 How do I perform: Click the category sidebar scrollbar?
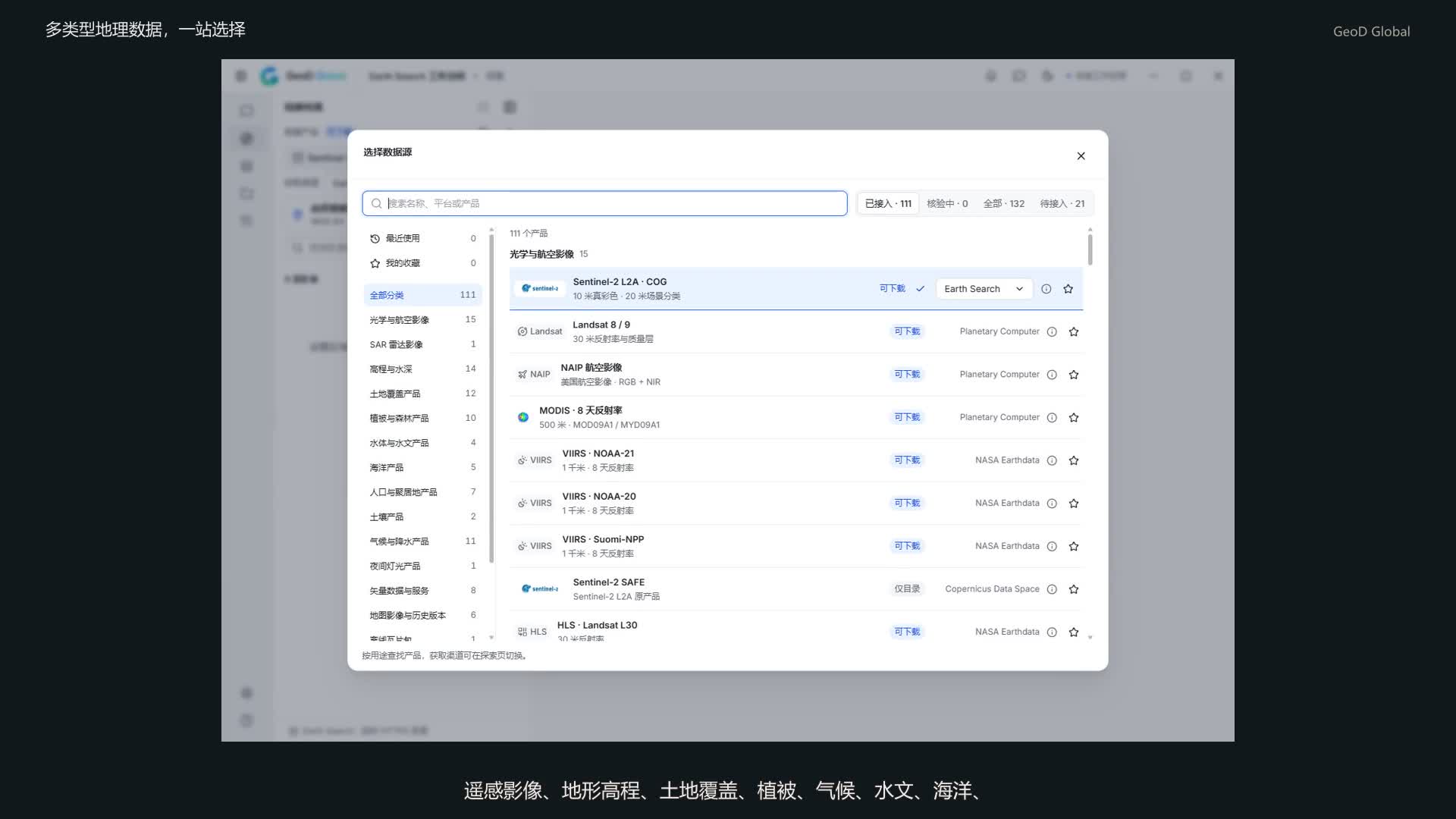[x=491, y=398]
